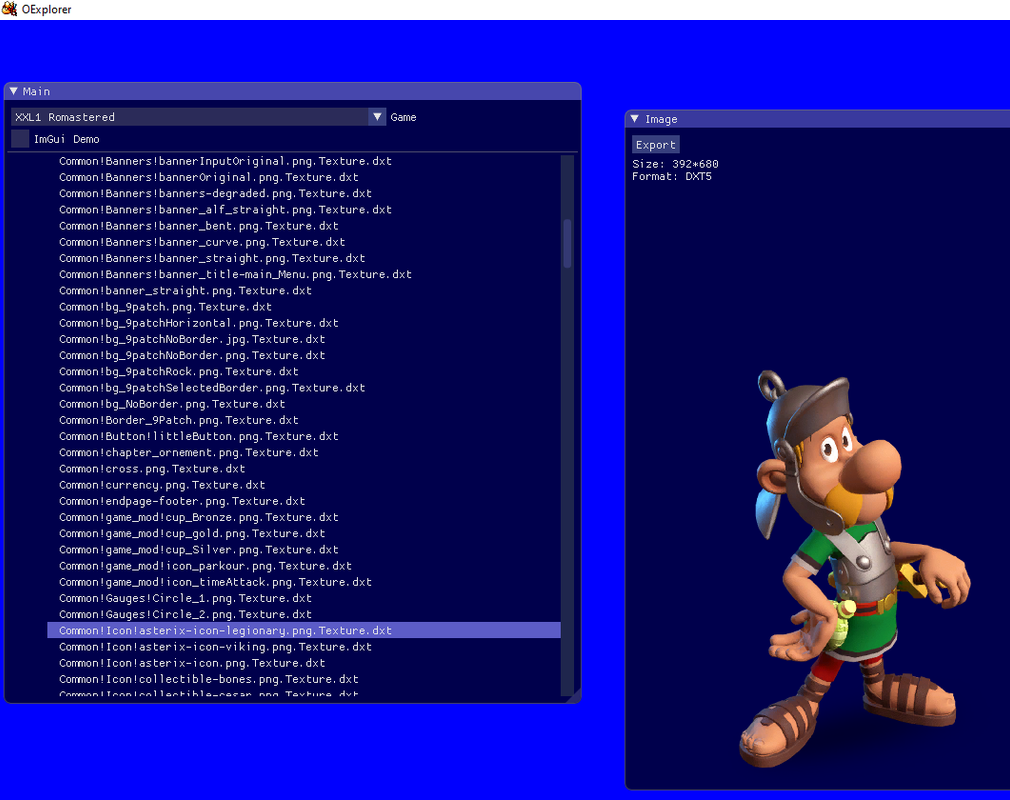Viewport: 1010px width, 800px height.
Task: Select Common!bg_9patch.png.Texture.dxt
Action: tap(303, 307)
